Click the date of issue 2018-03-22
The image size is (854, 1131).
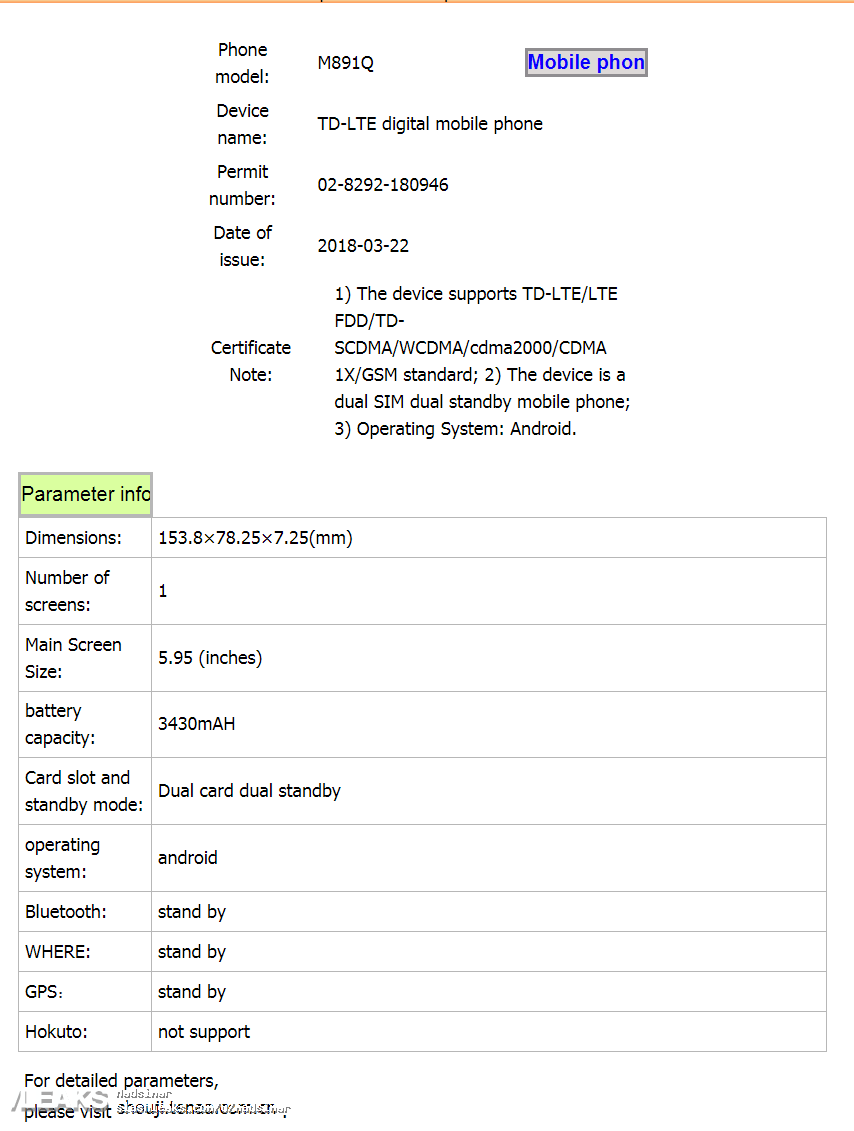point(363,246)
